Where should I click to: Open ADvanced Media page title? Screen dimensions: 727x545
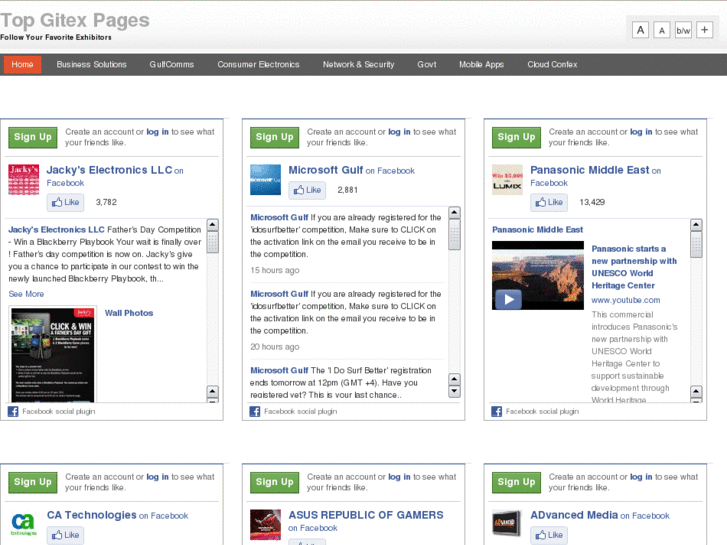point(574,515)
